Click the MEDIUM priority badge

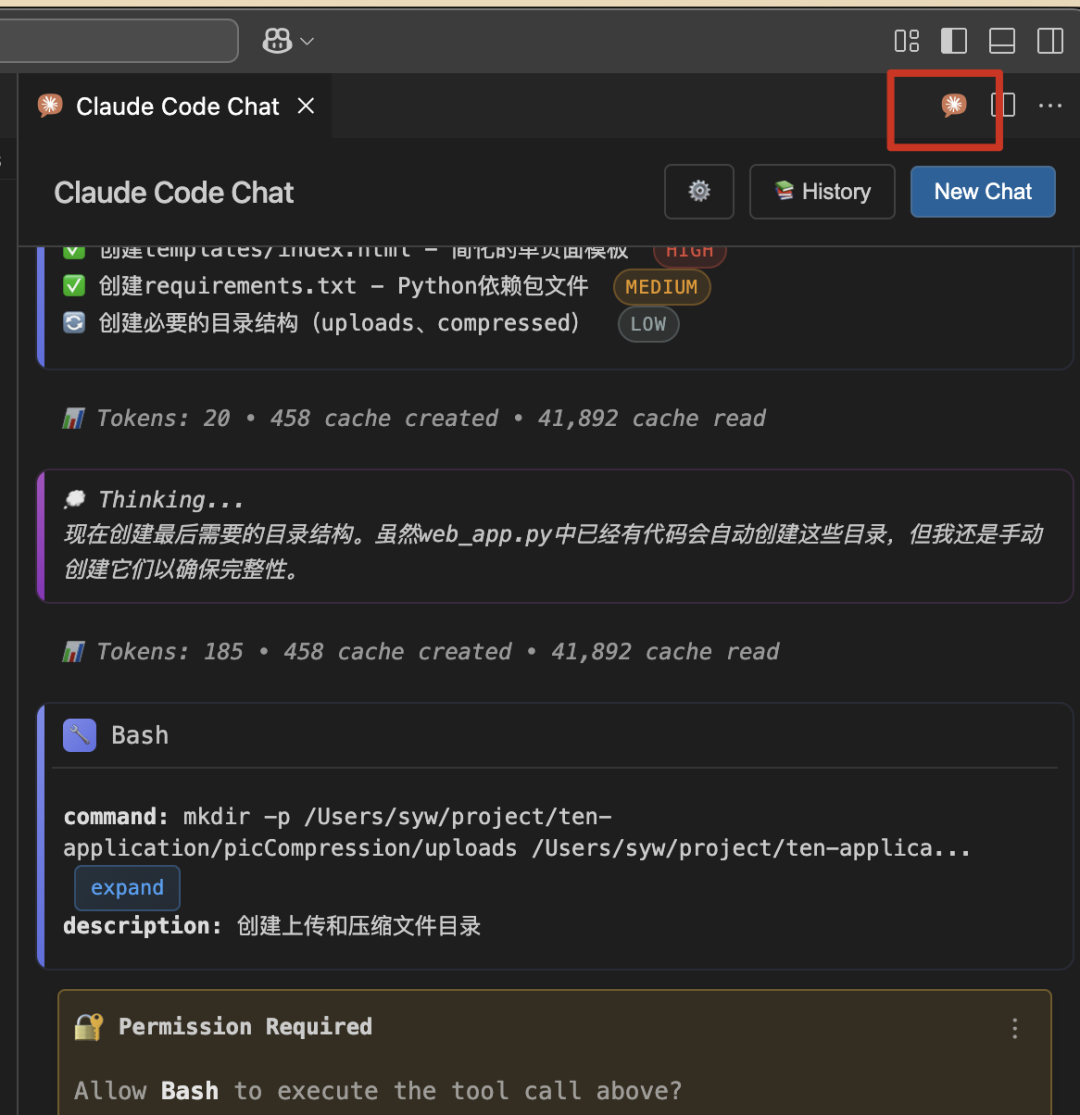click(x=661, y=287)
